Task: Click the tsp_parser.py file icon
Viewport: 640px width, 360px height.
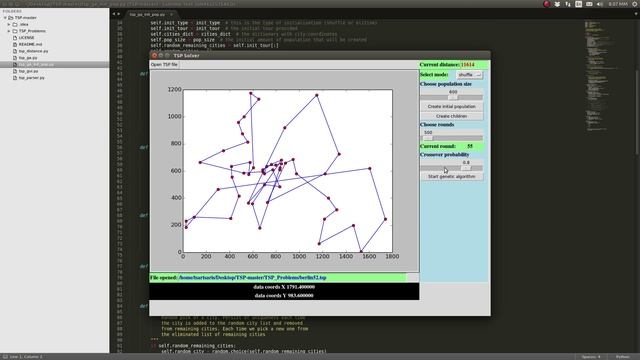Action: tap(15, 78)
